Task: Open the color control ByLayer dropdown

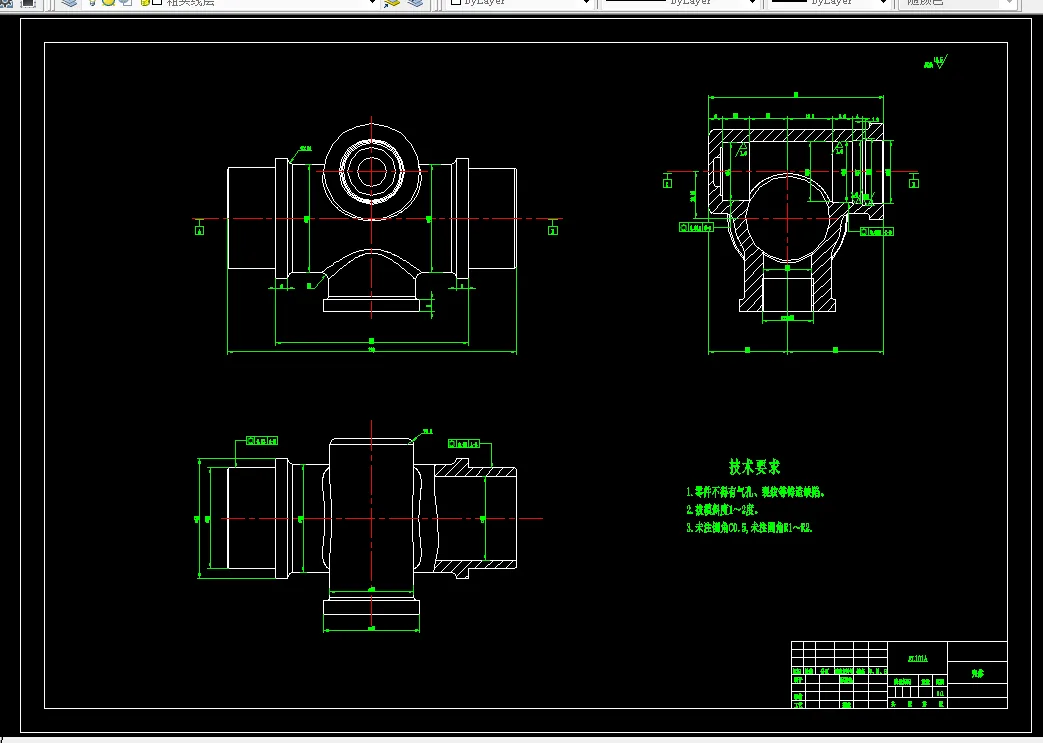Action: click(519, 3)
